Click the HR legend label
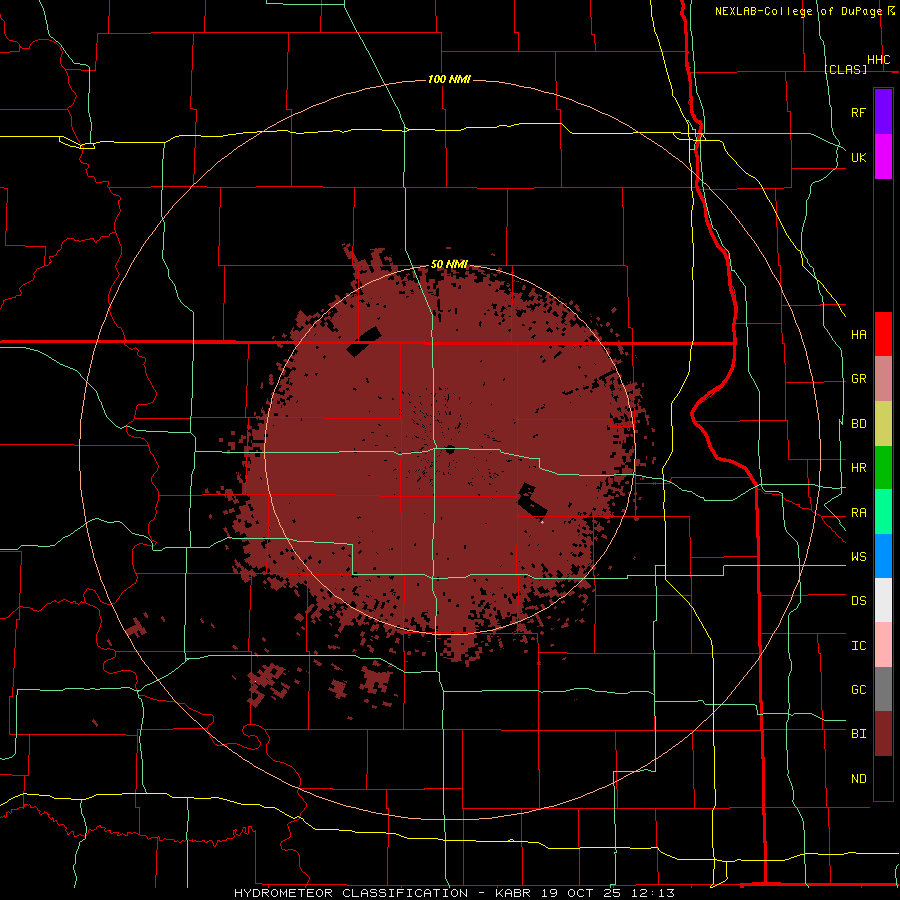 pyautogui.click(x=858, y=468)
